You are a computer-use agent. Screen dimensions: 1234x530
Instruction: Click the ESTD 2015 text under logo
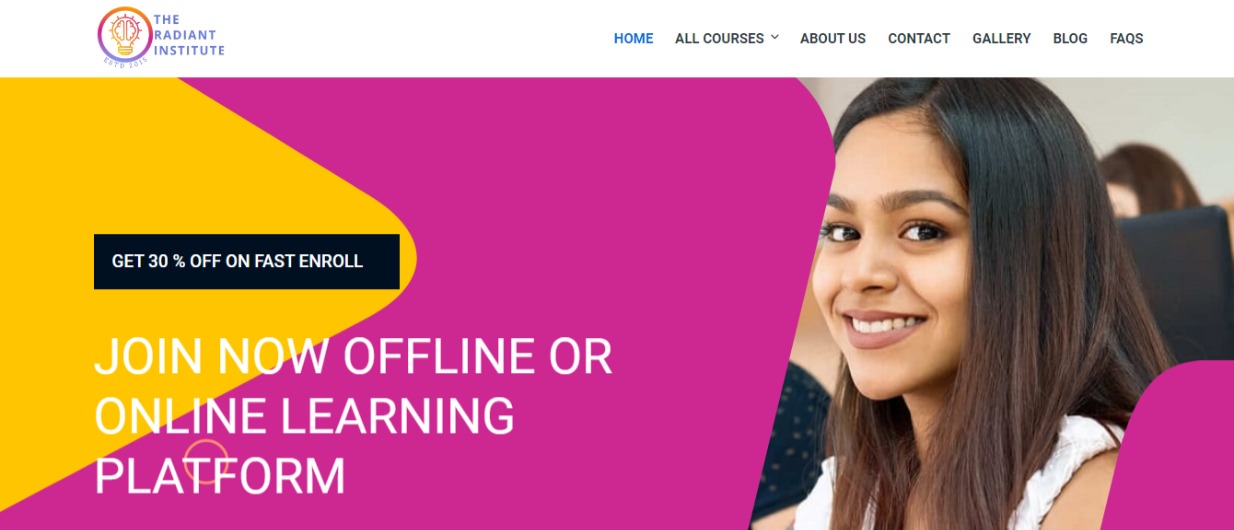point(124,63)
